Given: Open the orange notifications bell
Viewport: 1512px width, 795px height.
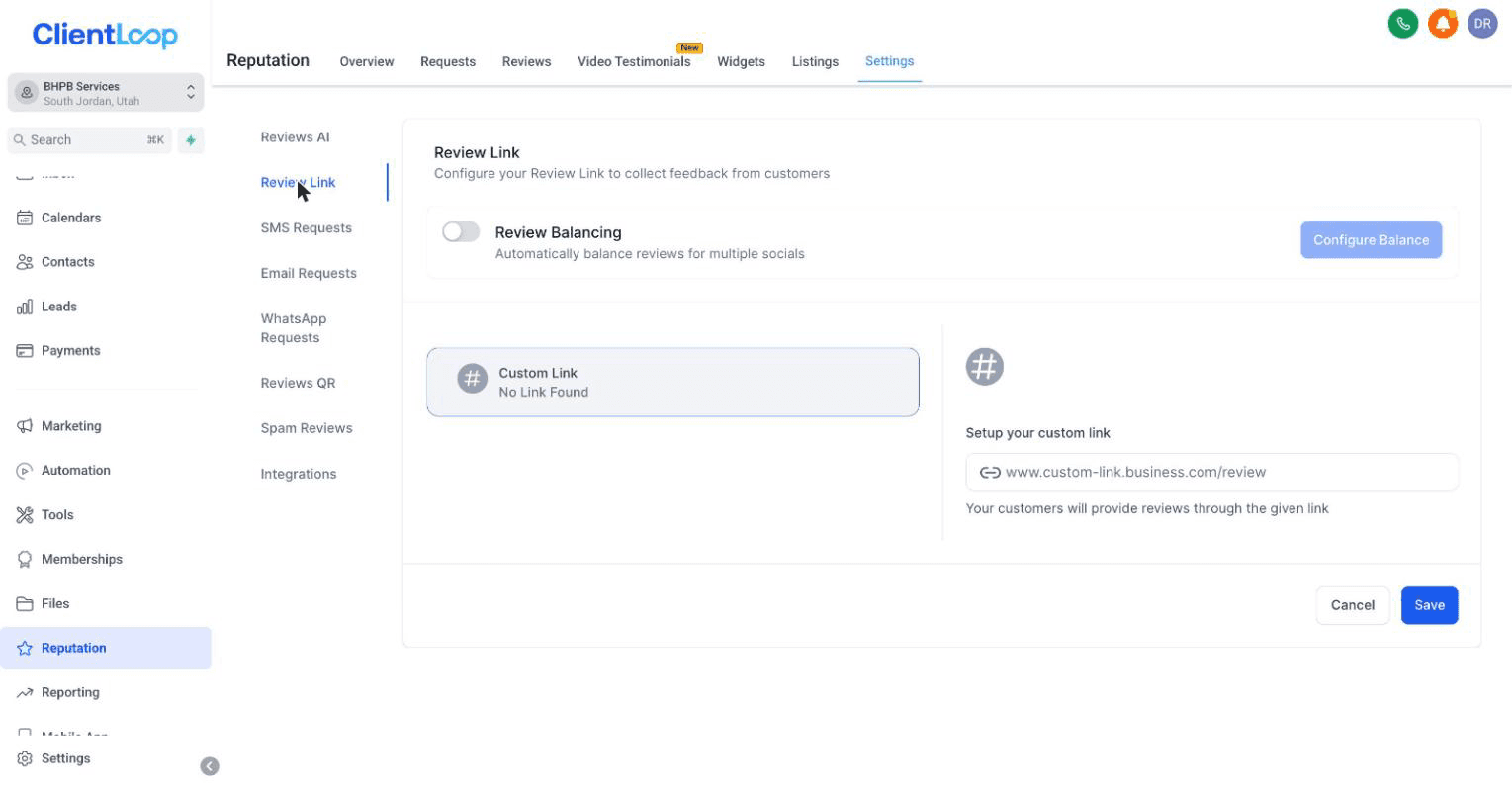Looking at the screenshot, I should pos(1443,24).
